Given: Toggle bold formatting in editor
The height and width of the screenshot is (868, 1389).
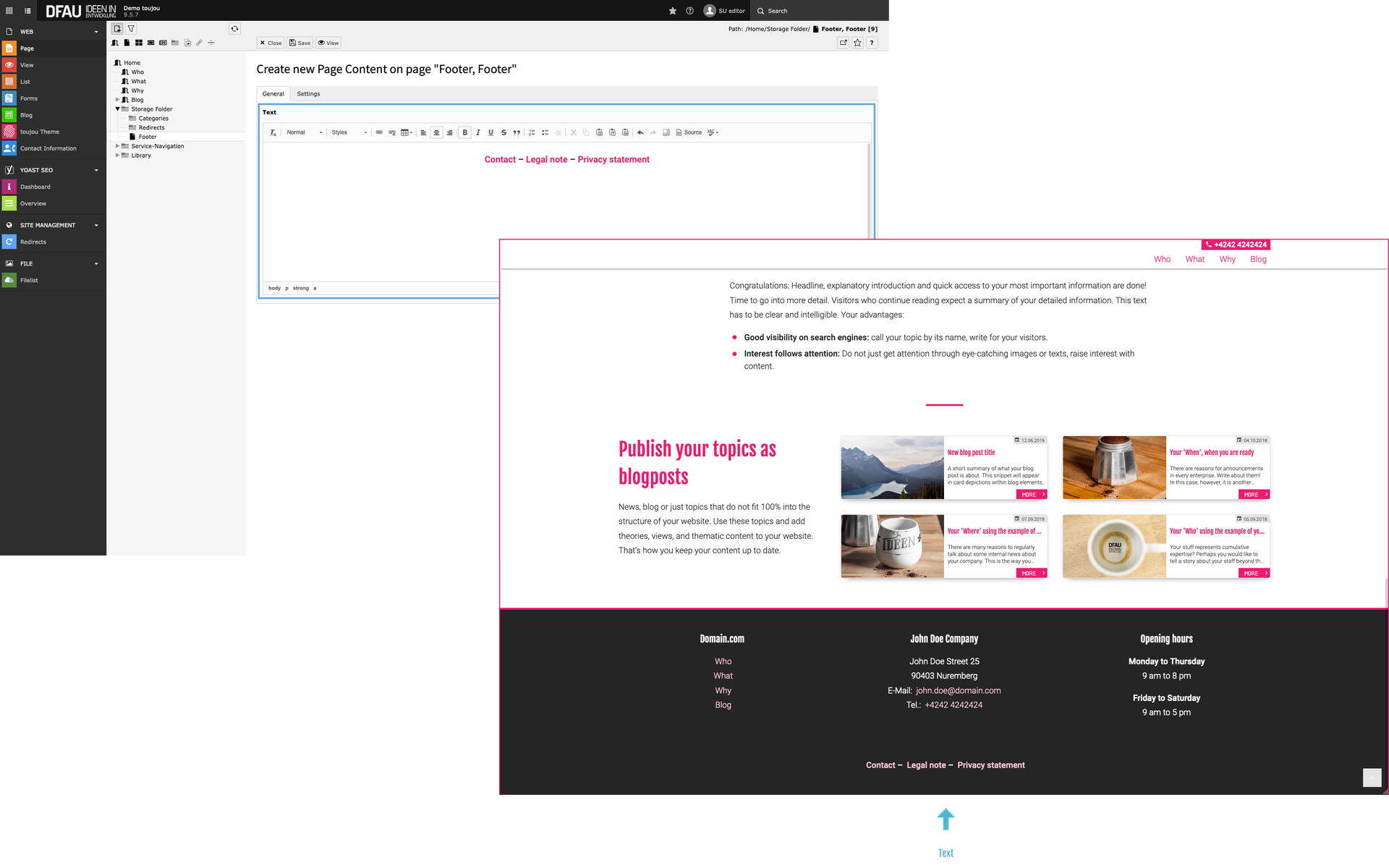Looking at the screenshot, I should [x=464, y=132].
